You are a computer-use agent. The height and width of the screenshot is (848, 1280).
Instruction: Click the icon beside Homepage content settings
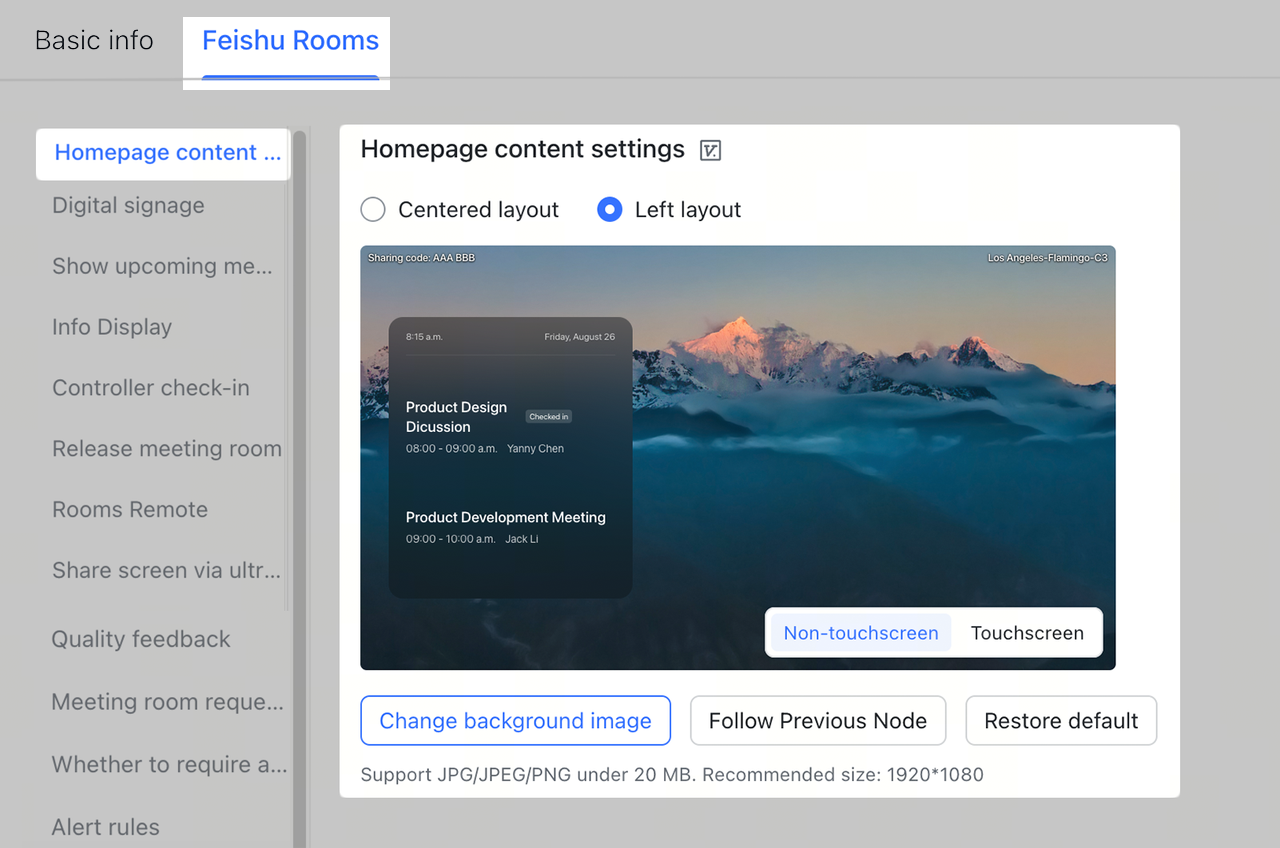(x=710, y=151)
